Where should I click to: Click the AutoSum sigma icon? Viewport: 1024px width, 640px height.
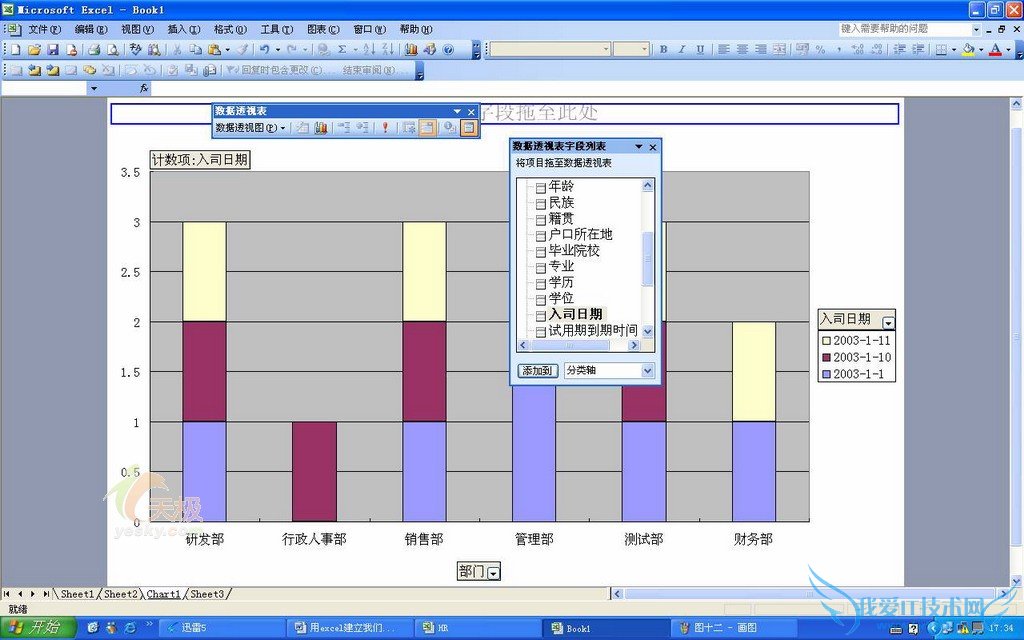pos(342,49)
